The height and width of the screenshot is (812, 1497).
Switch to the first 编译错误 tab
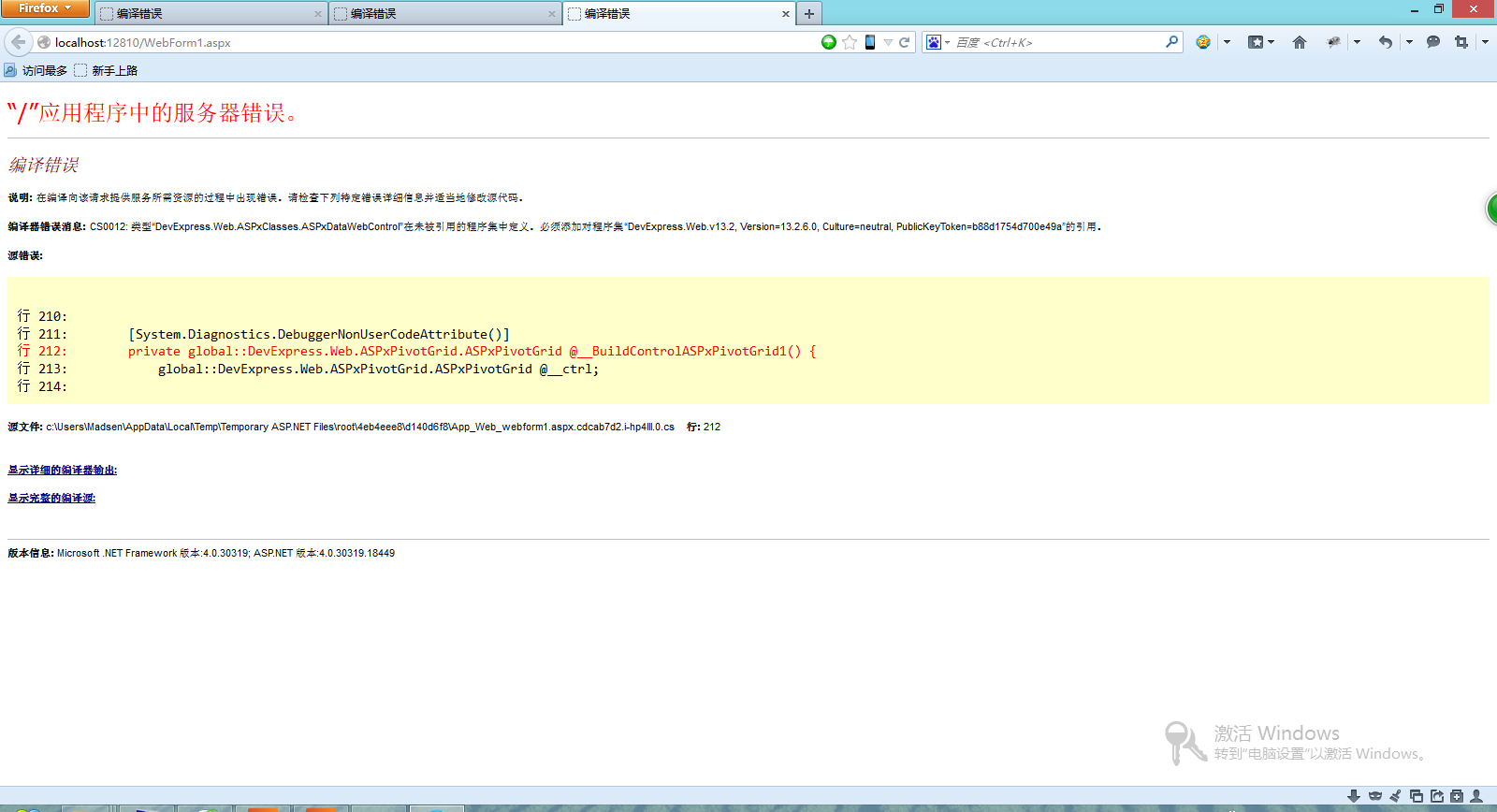tap(211, 14)
